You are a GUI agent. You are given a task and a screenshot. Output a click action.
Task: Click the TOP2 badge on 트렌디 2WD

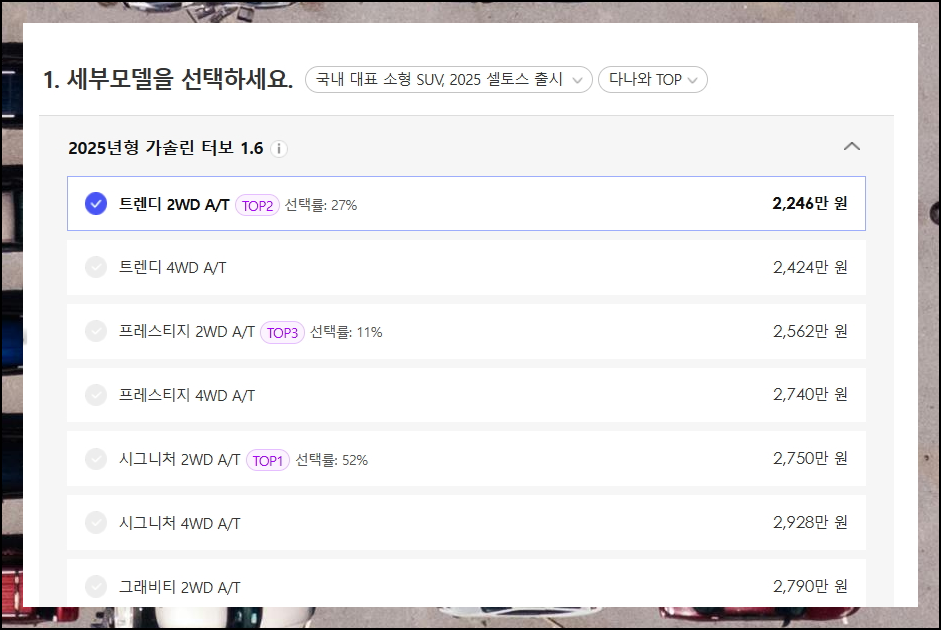[257, 205]
